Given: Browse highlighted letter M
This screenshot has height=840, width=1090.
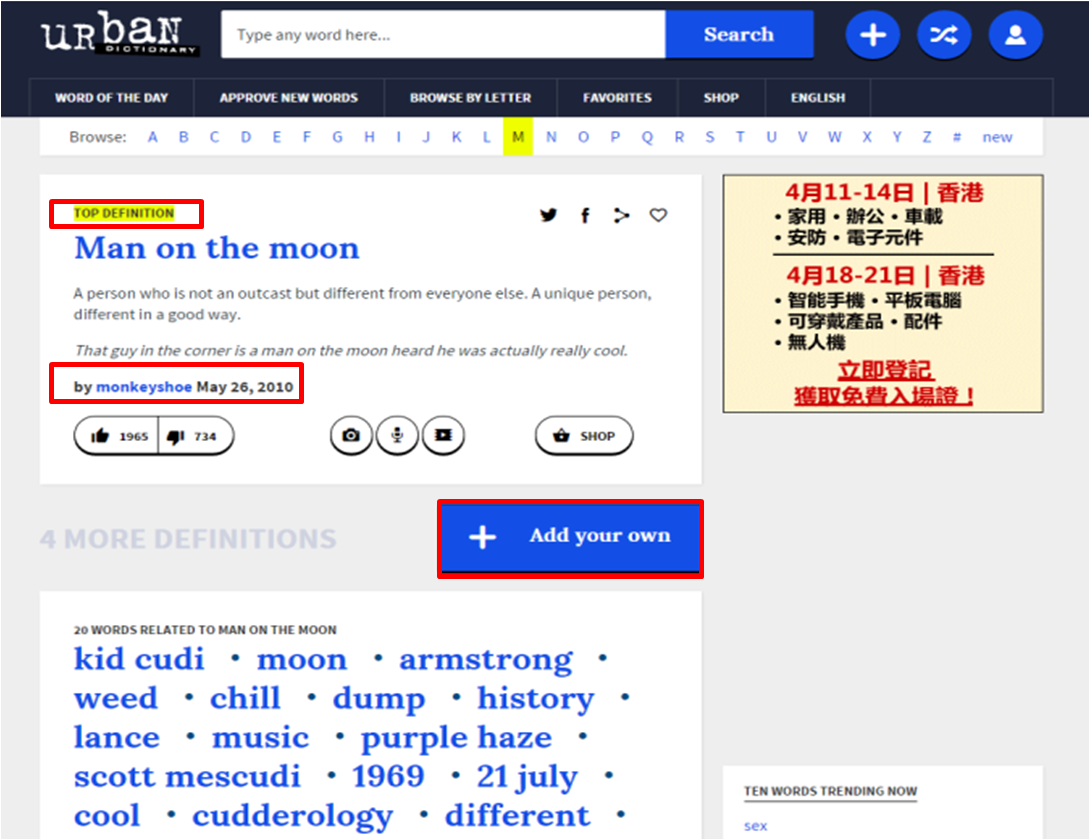Looking at the screenshot, I should click(x=518, y=137).
